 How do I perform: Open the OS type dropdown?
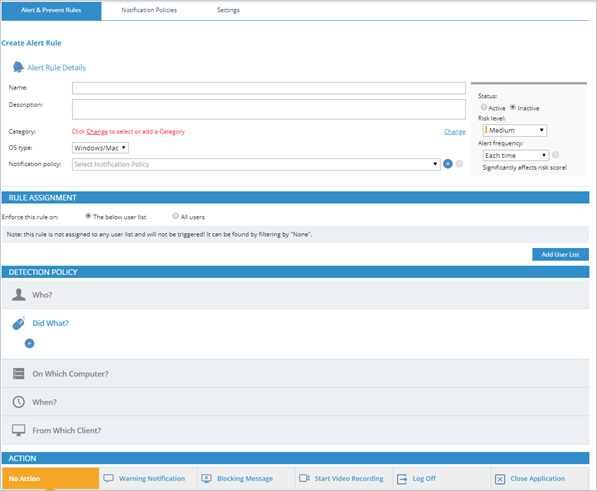tap(100, 148)
